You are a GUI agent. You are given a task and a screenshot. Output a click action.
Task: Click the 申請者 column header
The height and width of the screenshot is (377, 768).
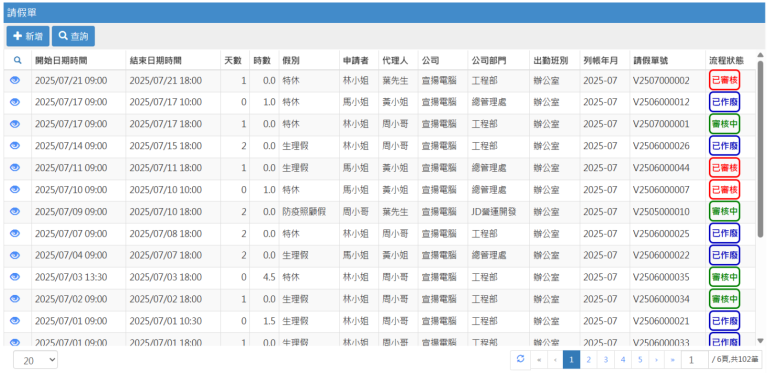pos(356,61)
